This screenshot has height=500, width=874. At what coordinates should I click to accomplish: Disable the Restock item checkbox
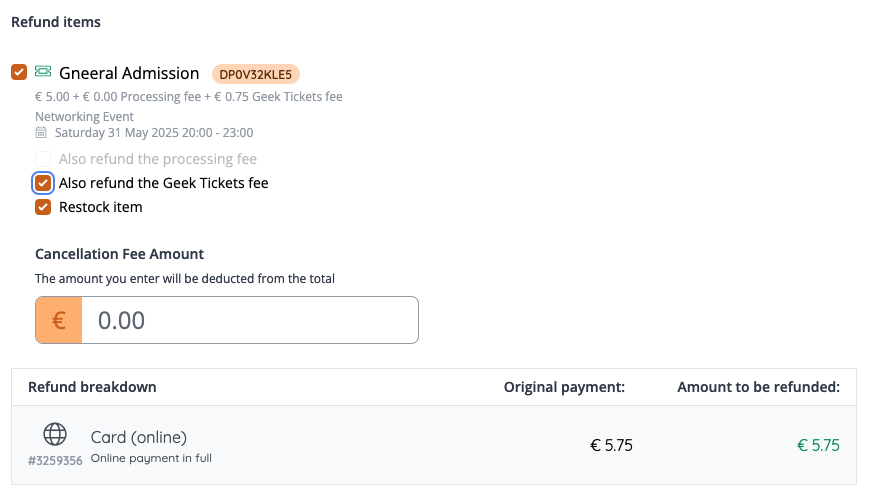click(x=43, y=207)
